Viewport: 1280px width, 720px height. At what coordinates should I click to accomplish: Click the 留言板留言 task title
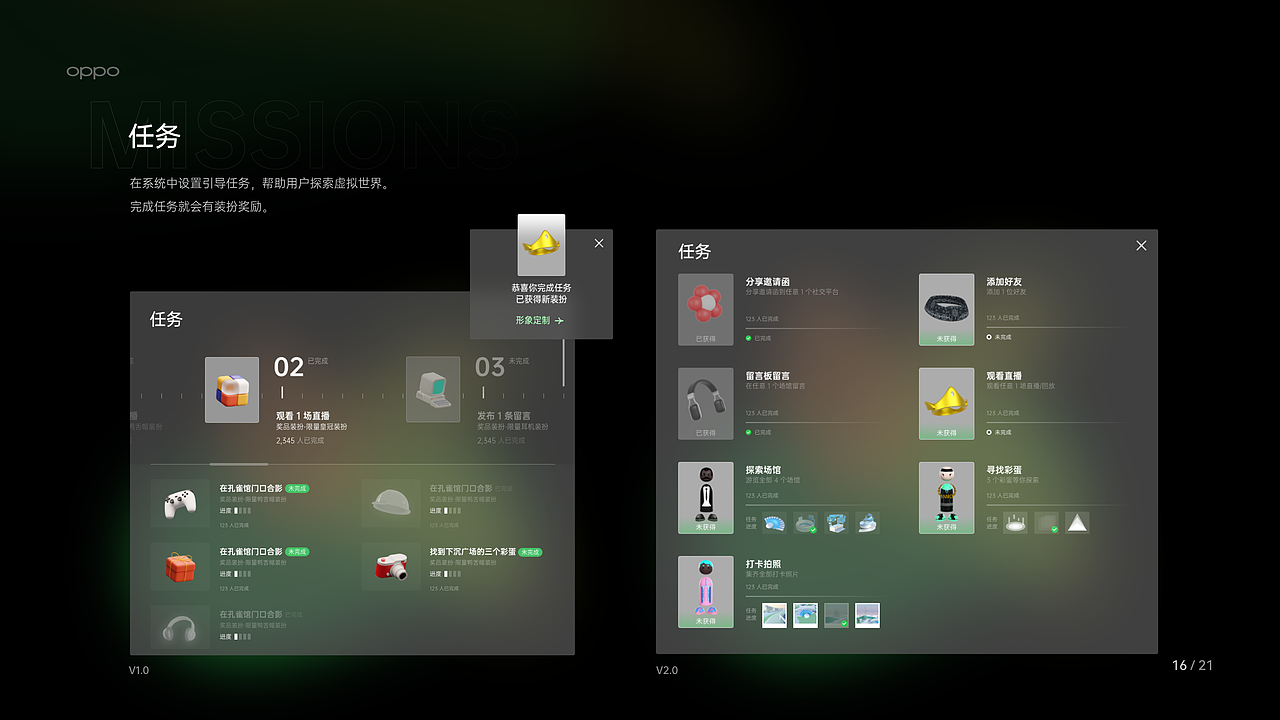click(768, 376)
